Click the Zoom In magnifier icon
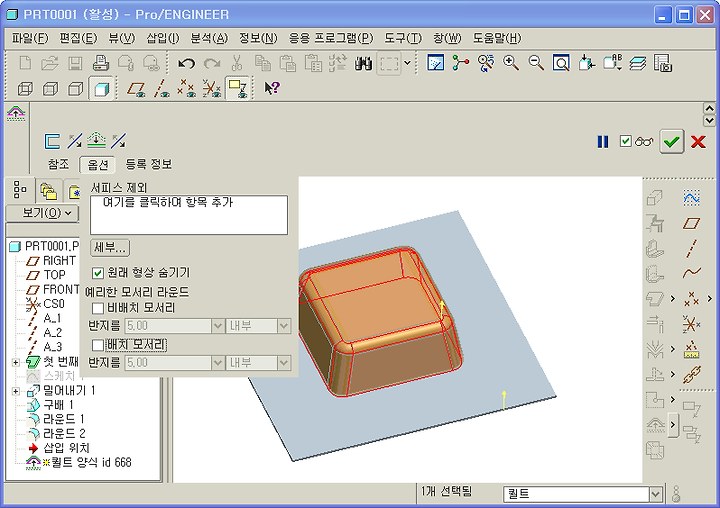 (x=511, y=63)
